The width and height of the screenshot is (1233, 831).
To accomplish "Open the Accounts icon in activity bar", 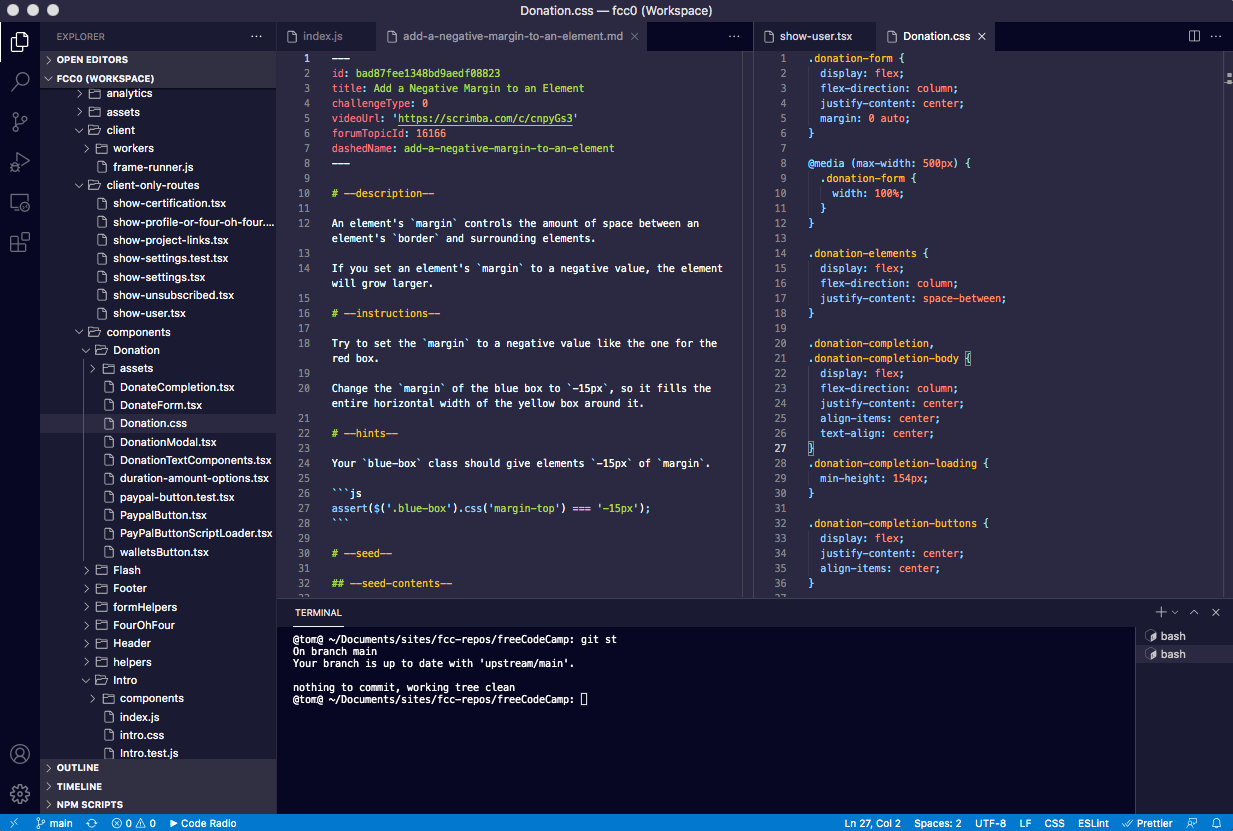I will pos(20,754).
